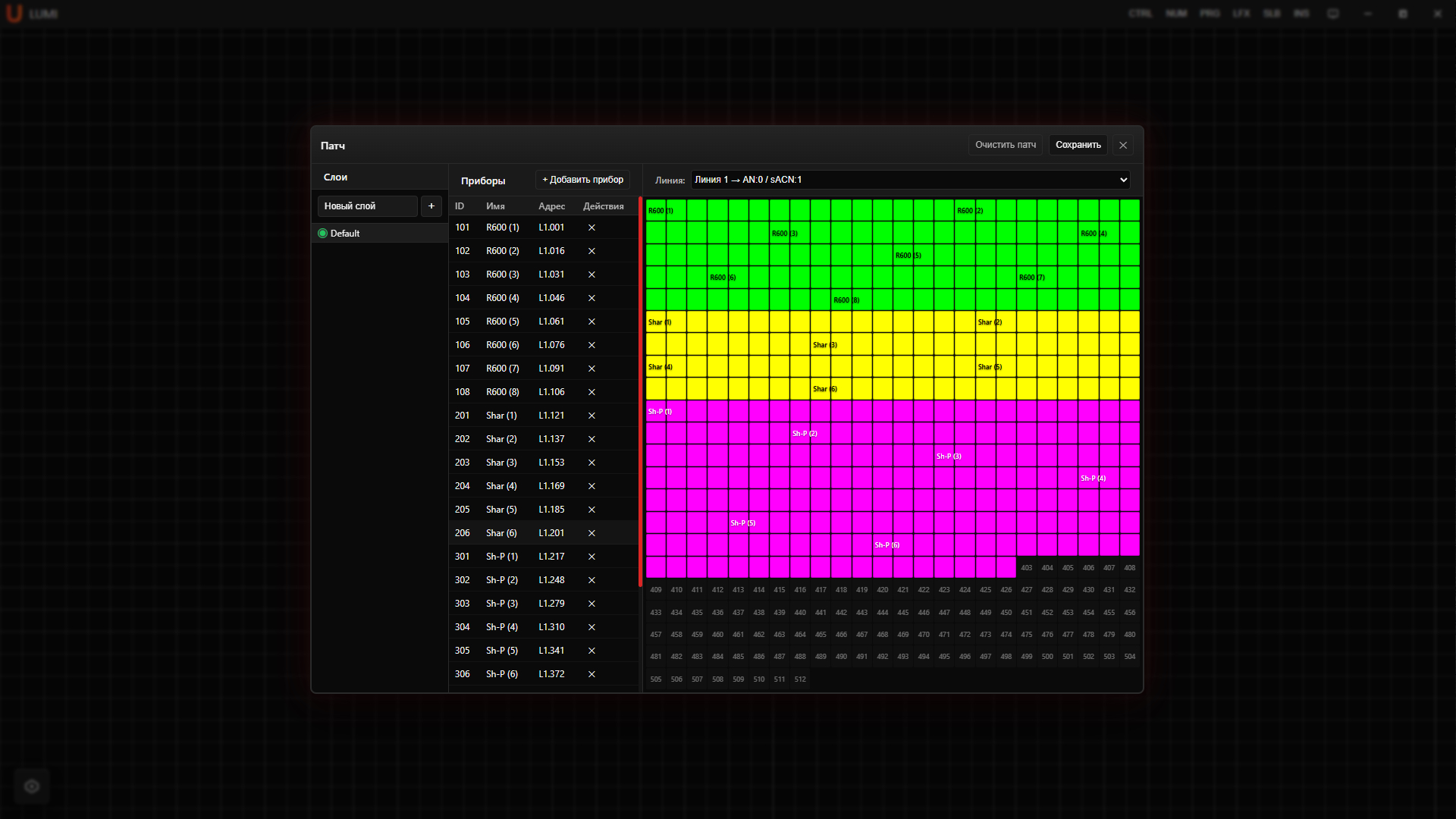The image size is (1456, 819).
Task: Select the Sh-P (5) label in channel grid
Action: point(742,523)
